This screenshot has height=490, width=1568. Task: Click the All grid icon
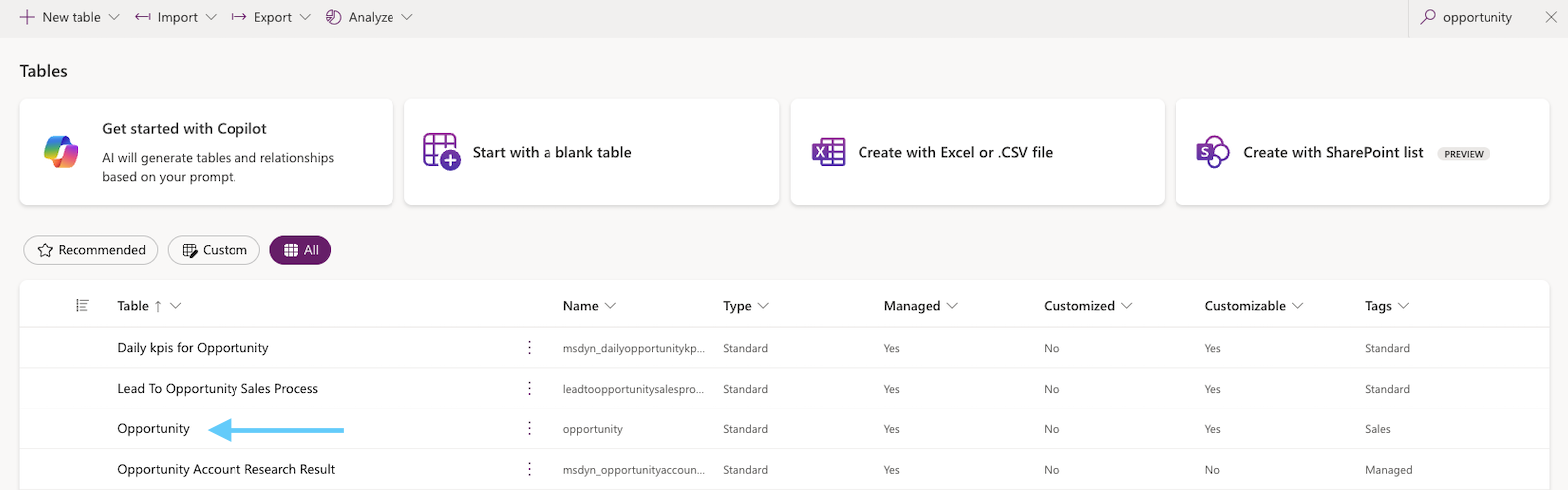pyautogui.click(x=291, y=250)
